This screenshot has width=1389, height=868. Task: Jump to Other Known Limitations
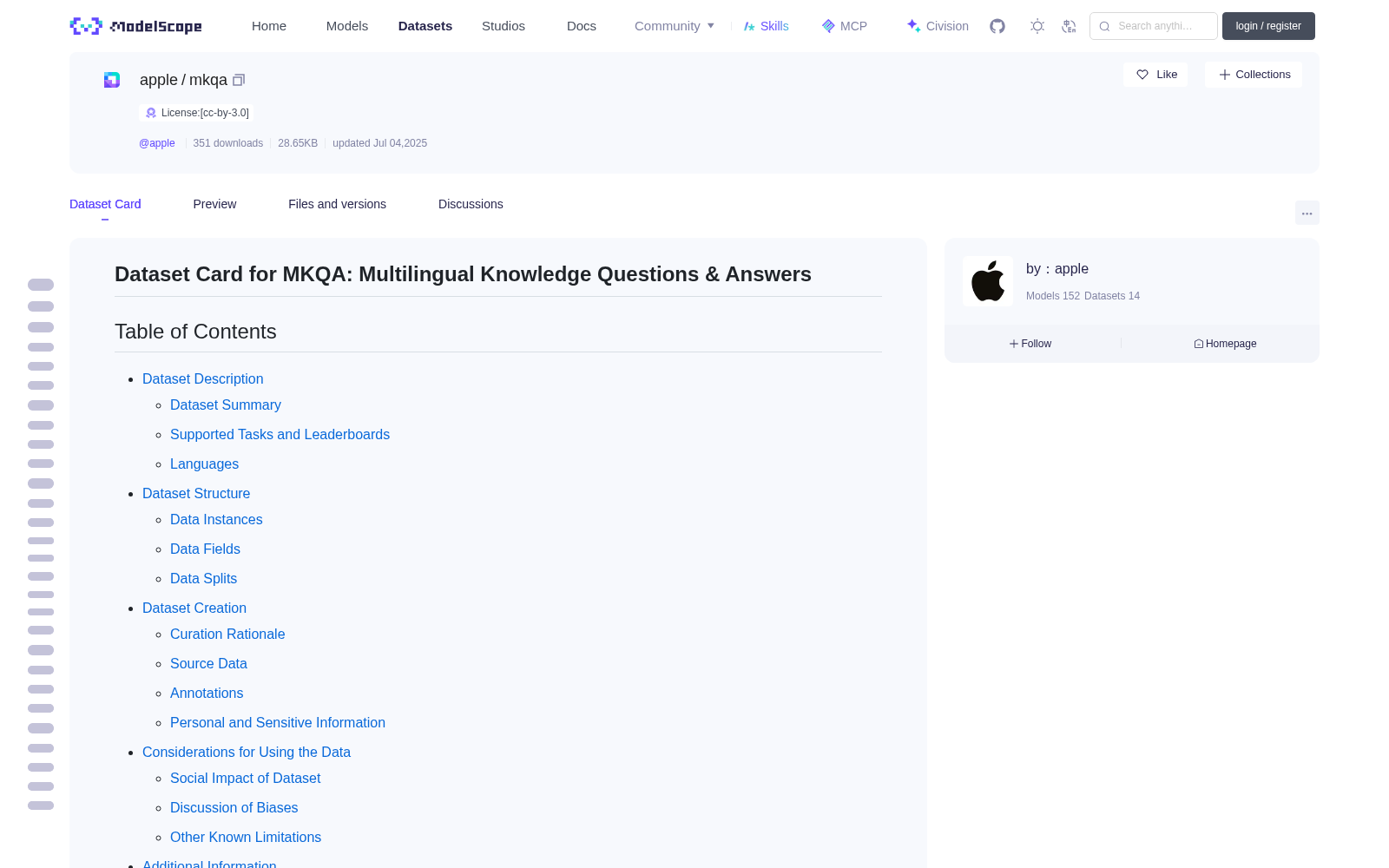(246, 837)
